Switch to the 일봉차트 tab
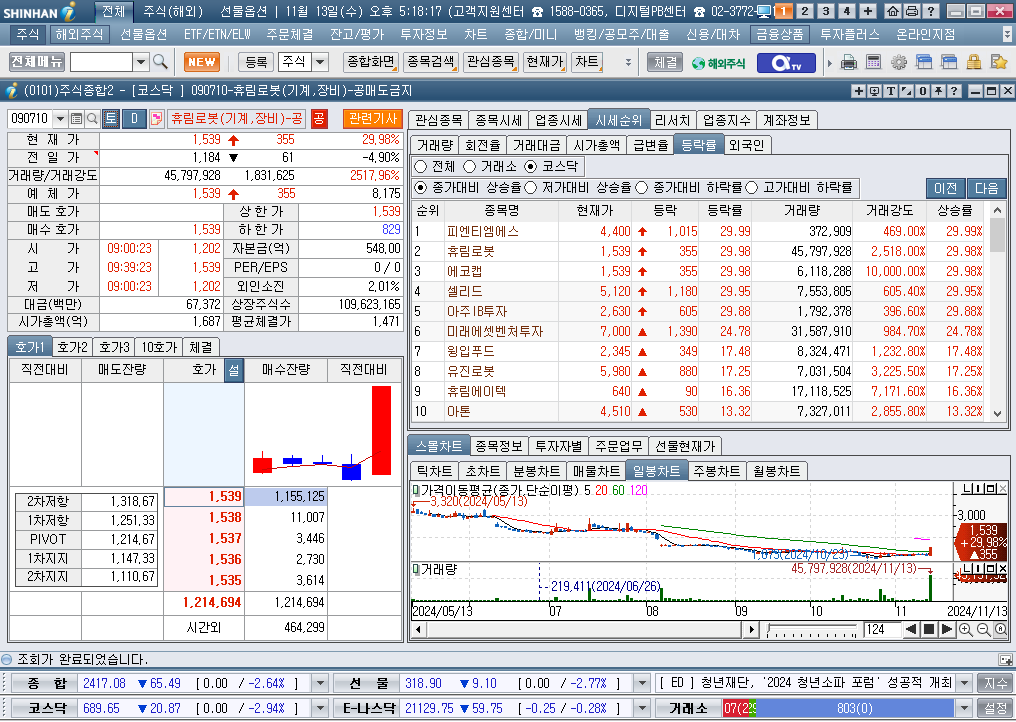1016x722 pixels. (656, 471)
